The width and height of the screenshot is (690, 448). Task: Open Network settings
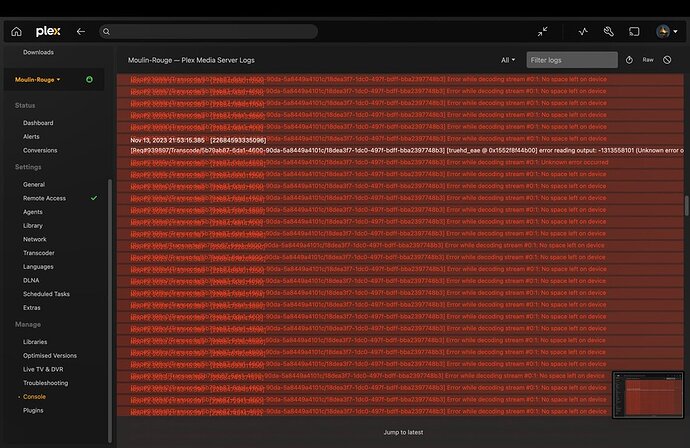pyautogui.click(x=35, y=239)
